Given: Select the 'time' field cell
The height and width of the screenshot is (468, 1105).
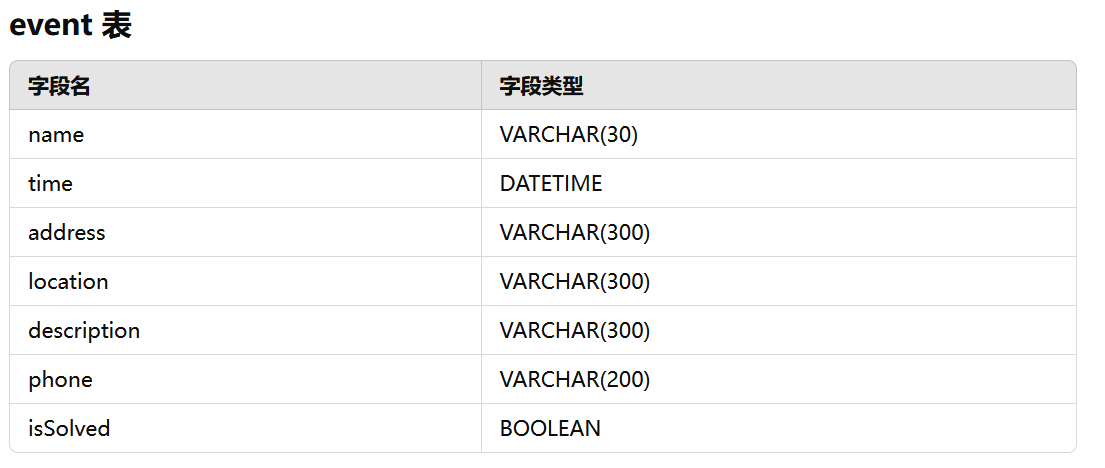Looking at the screenshot, I should pos(50,184).
